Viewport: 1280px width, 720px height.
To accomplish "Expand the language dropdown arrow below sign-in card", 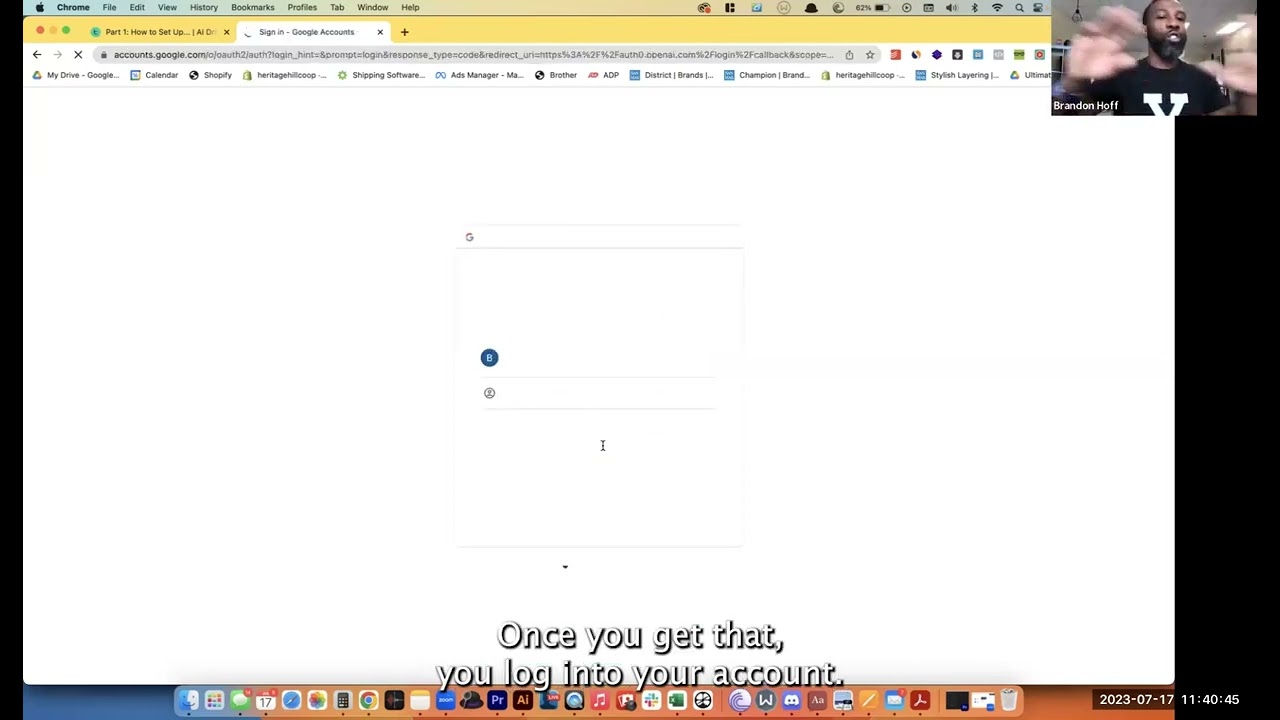I will [x=565, y=567].
